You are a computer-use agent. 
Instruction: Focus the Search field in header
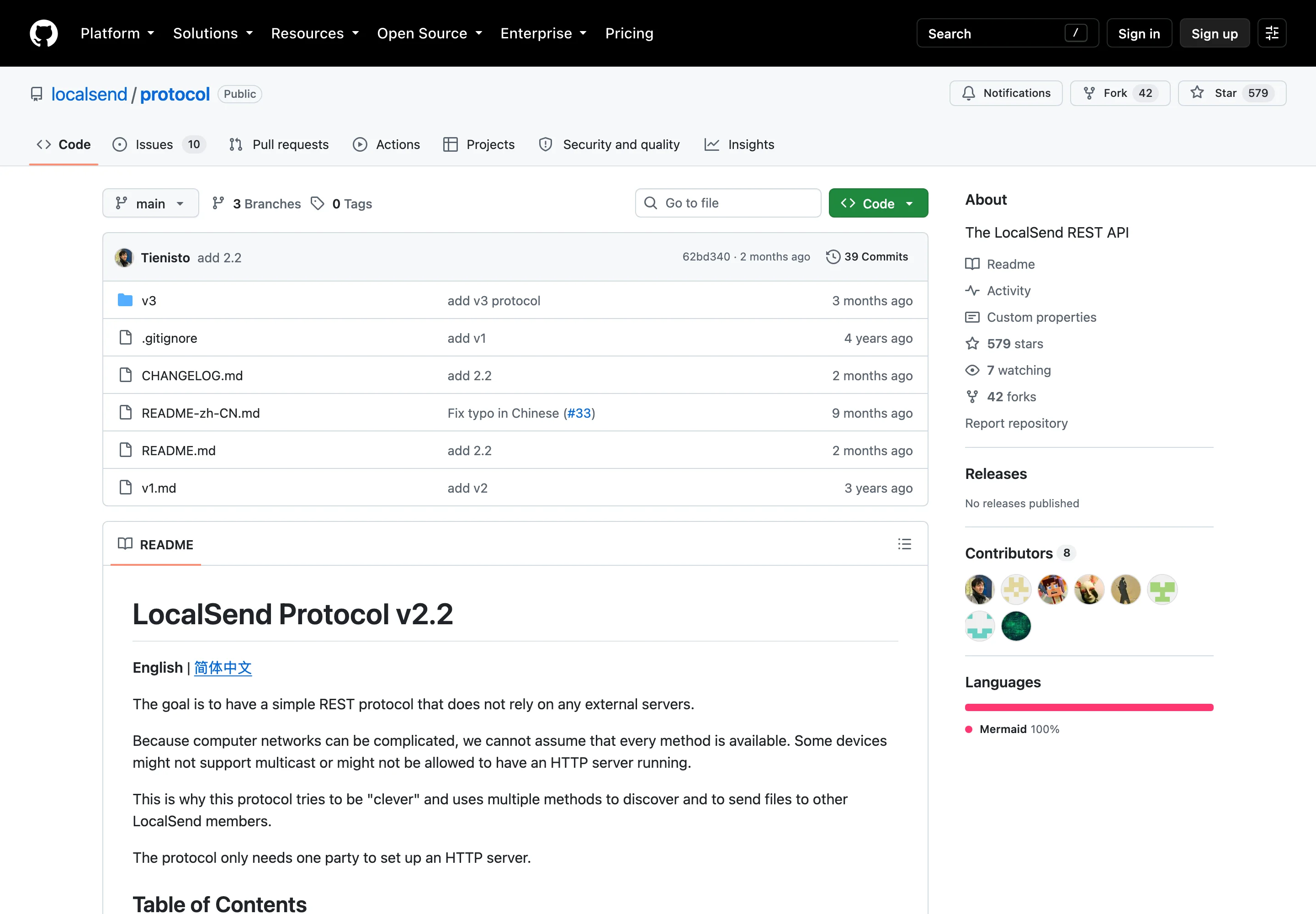(1007, 33)
